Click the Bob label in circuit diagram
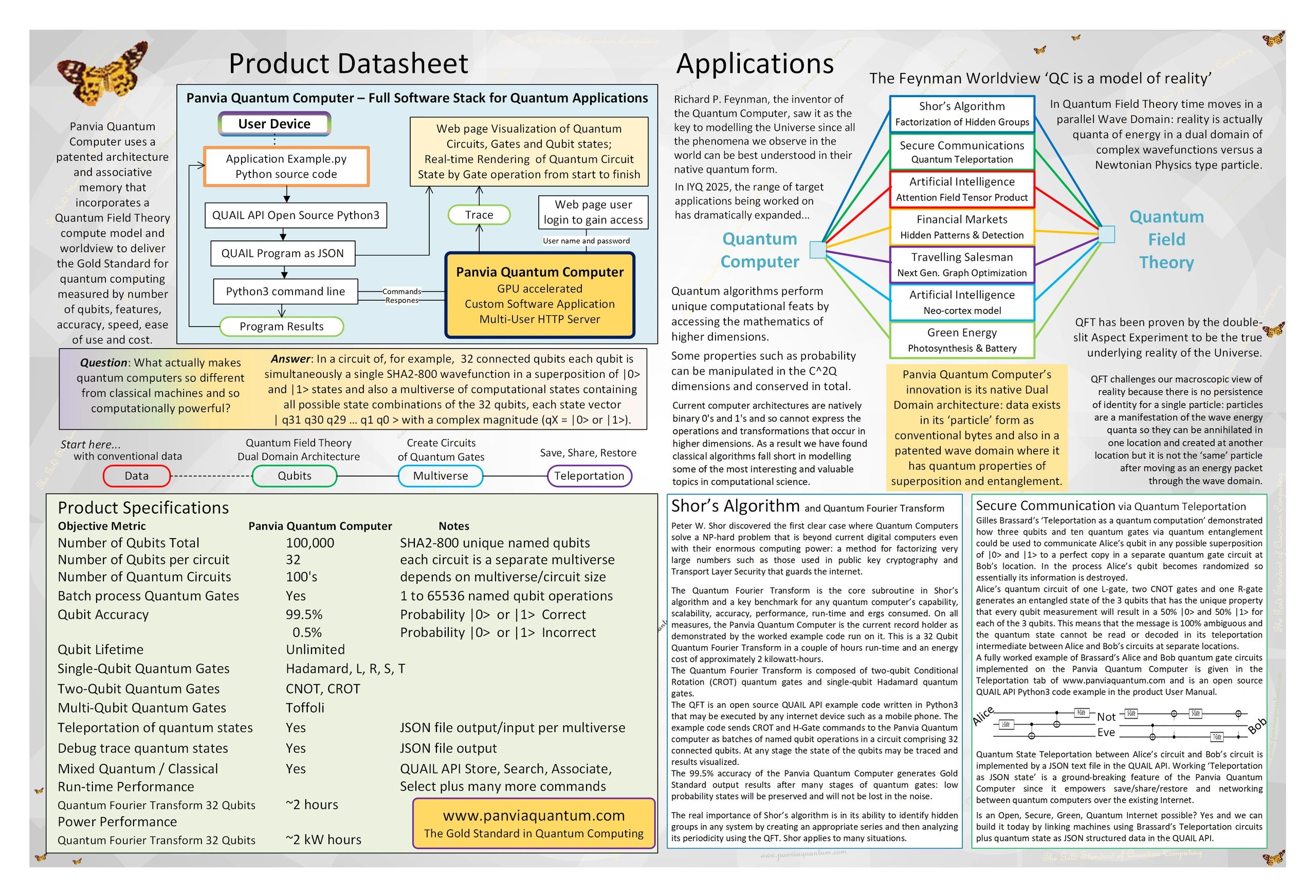The image size is (1316, 896). click(1257, 725)
